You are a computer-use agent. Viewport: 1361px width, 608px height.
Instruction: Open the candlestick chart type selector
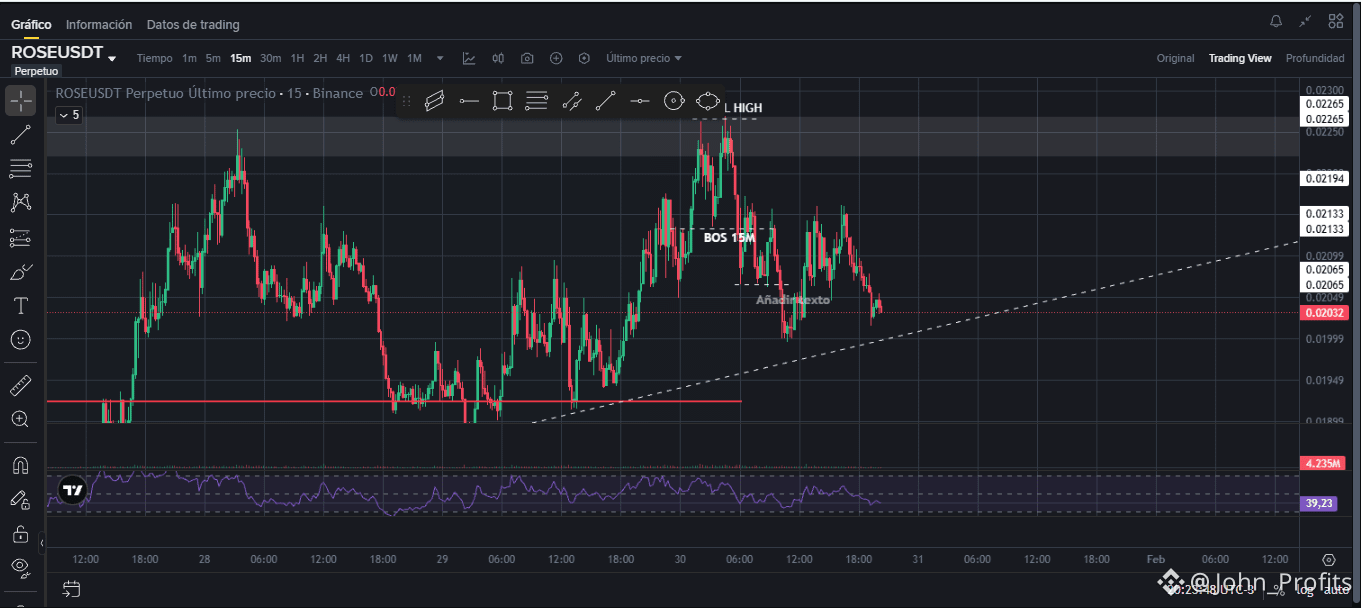point(498,58)
